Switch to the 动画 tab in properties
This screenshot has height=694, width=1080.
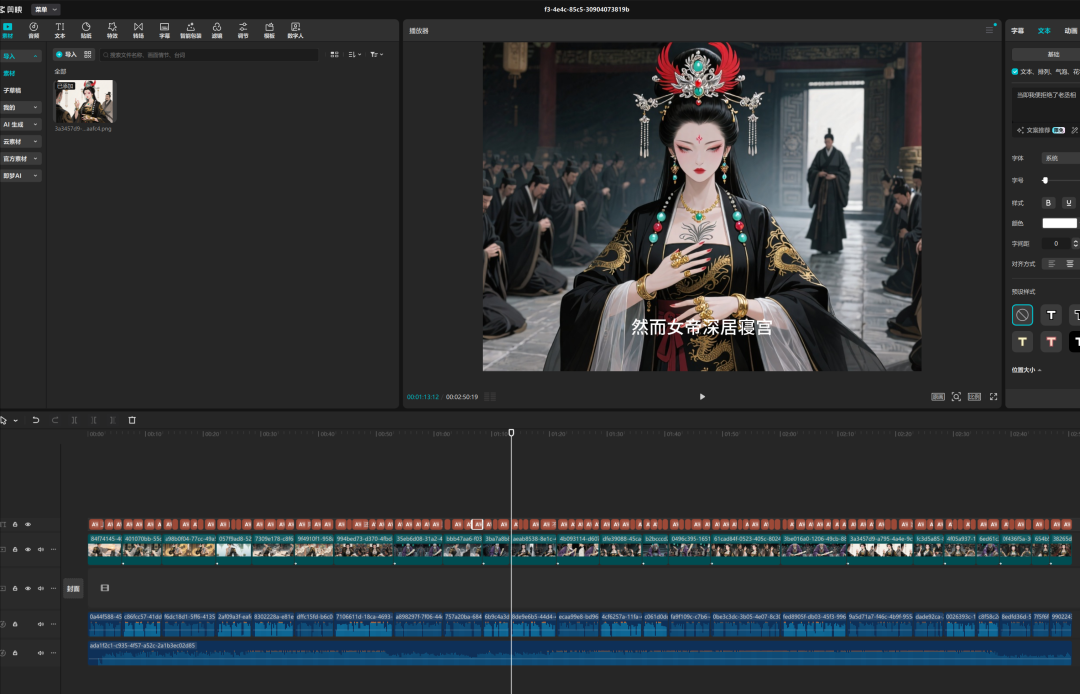(x=1071, y=31)
